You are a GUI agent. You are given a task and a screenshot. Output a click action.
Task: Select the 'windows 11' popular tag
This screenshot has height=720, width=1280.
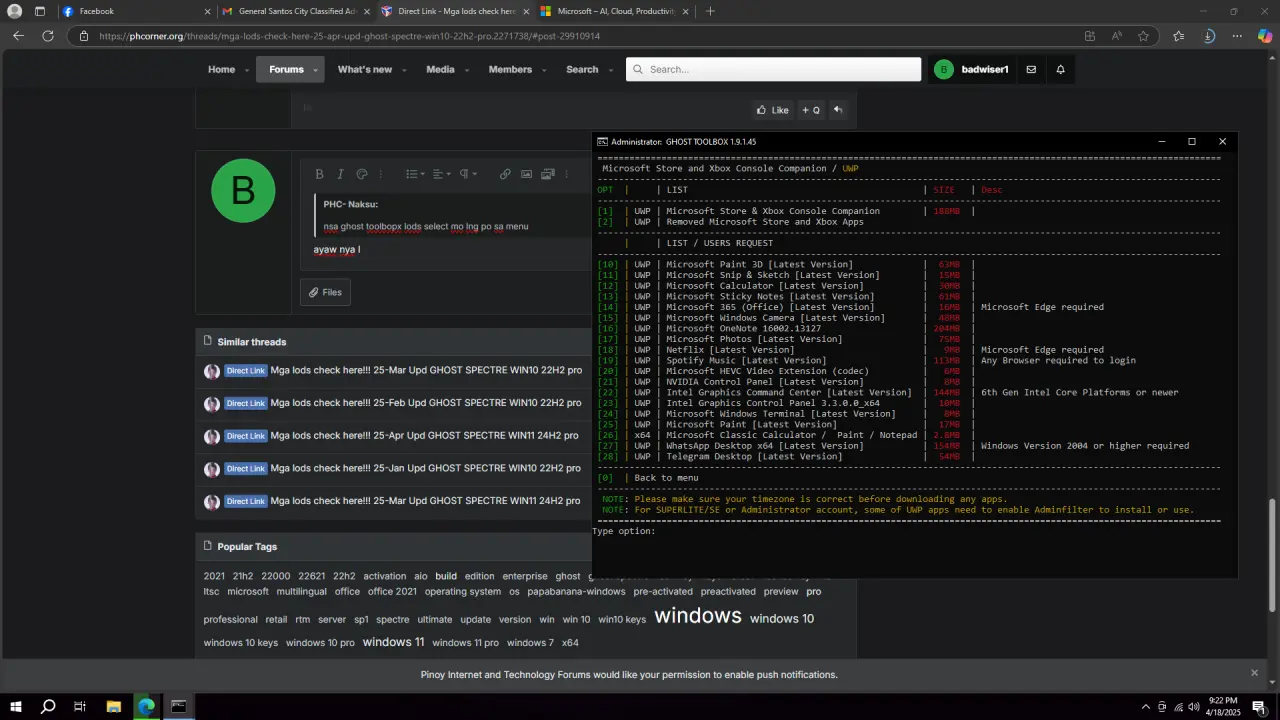tap(393, 642)
